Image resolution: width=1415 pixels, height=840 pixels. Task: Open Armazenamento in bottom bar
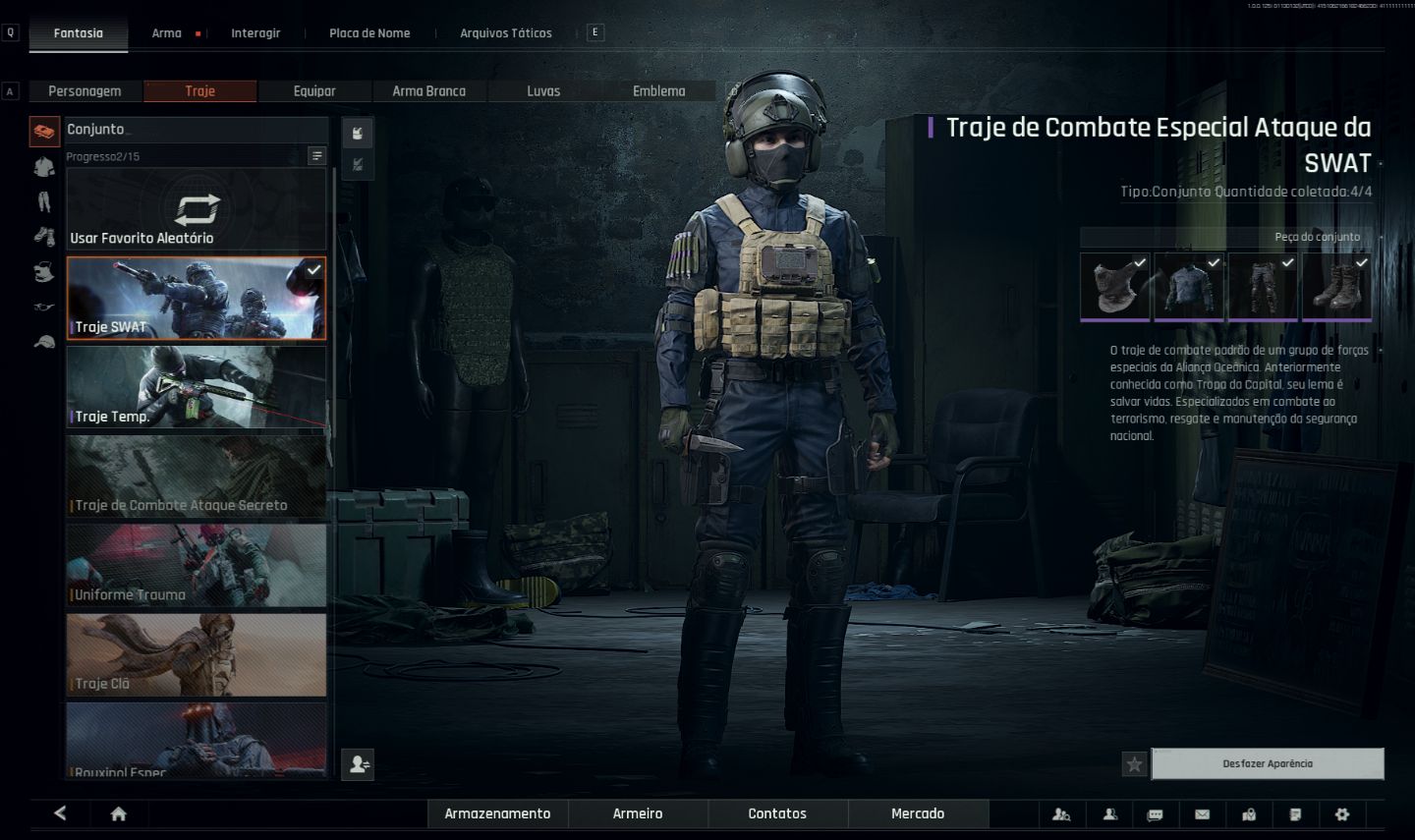(498, 813)
